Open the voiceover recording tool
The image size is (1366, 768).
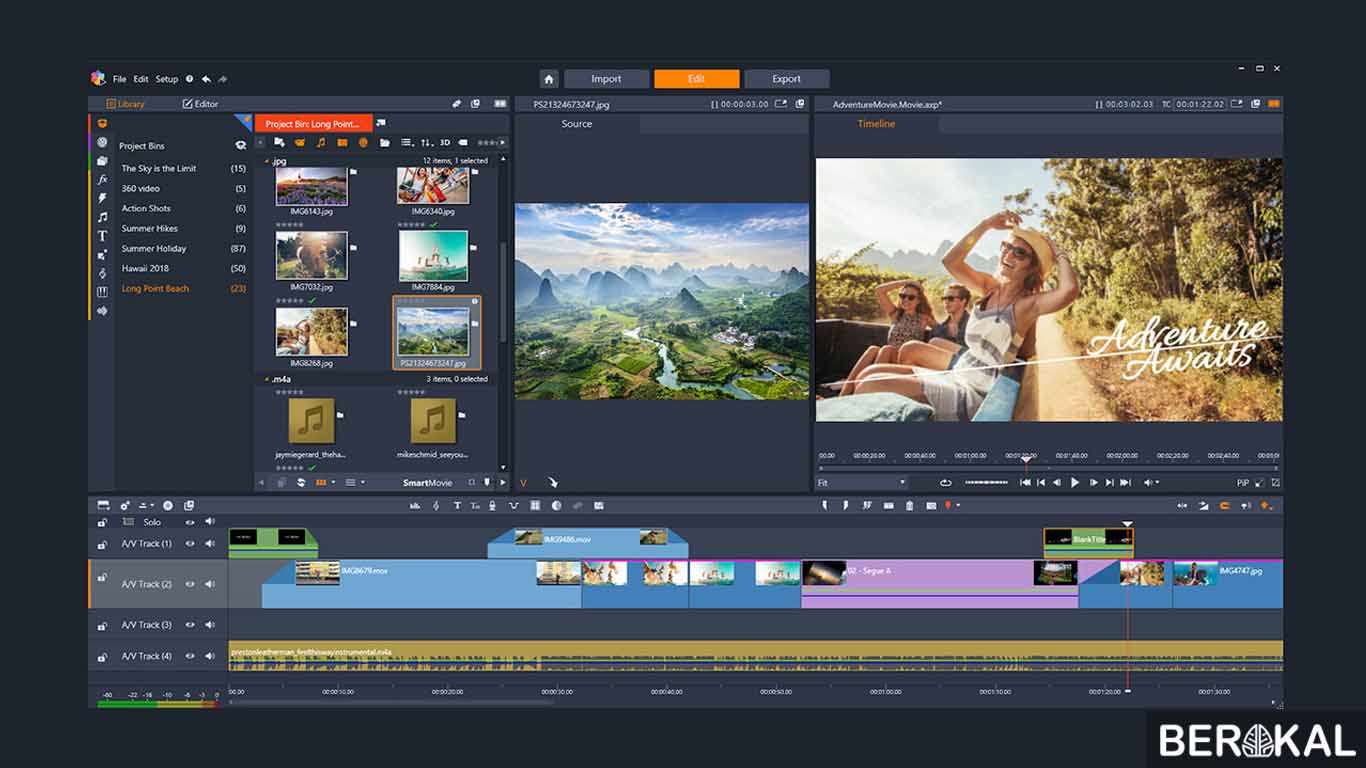[492, 505]
